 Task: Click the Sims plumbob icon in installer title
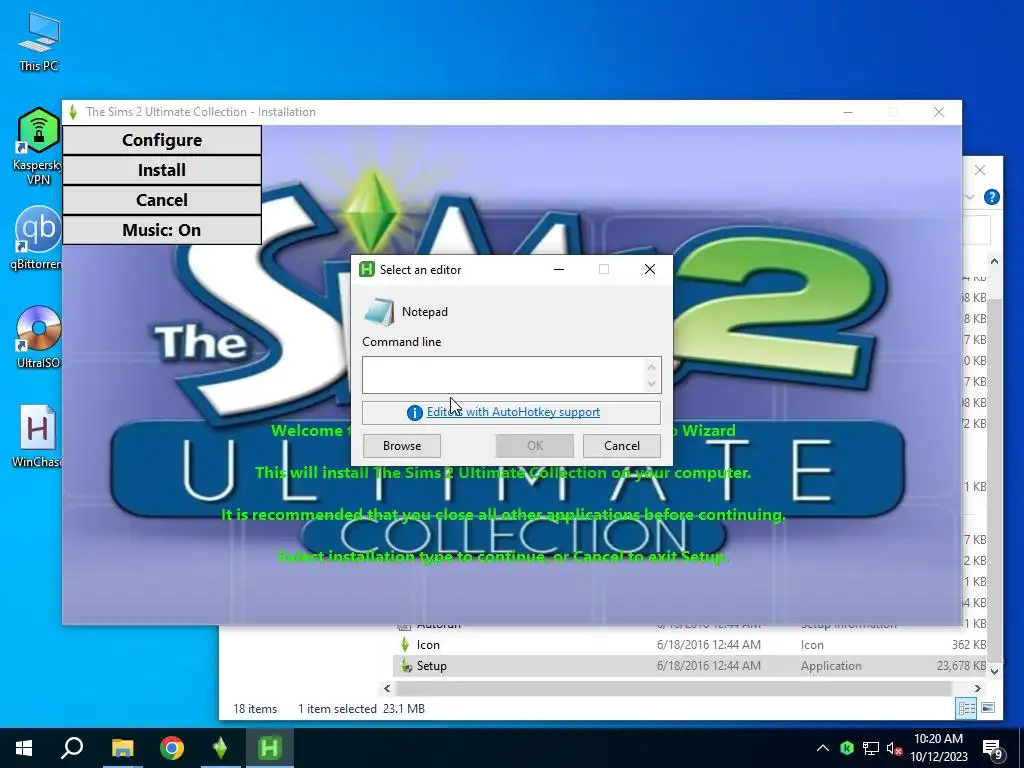pyautogui.click(x=73, y=112)
